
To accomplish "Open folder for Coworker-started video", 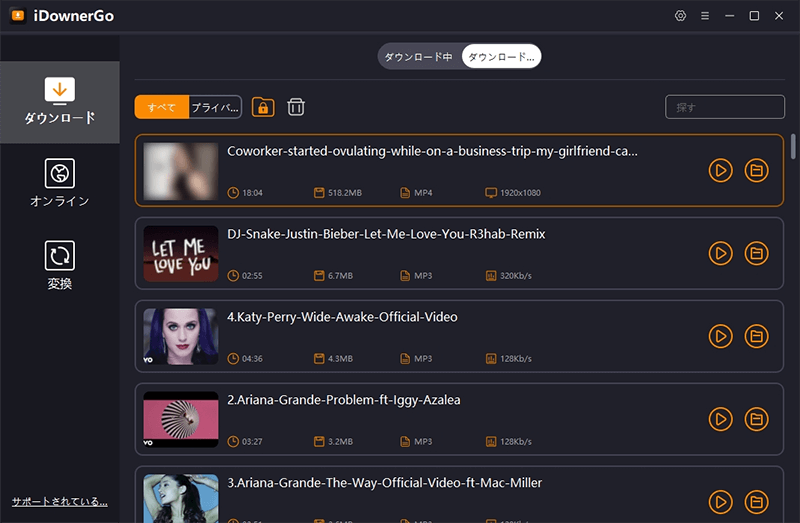I will pos(756,170).
